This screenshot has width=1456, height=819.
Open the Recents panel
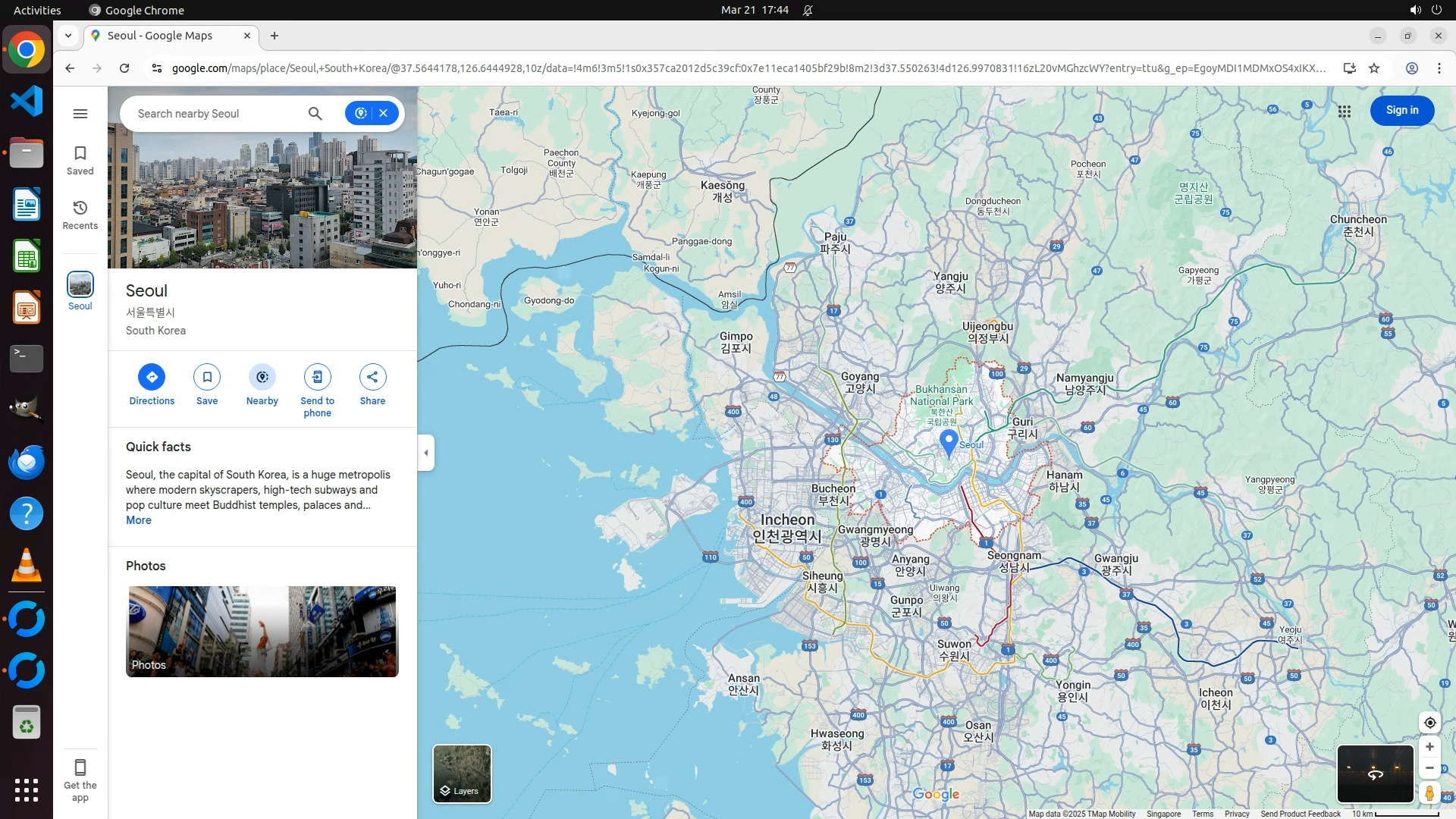click(80, 215)
